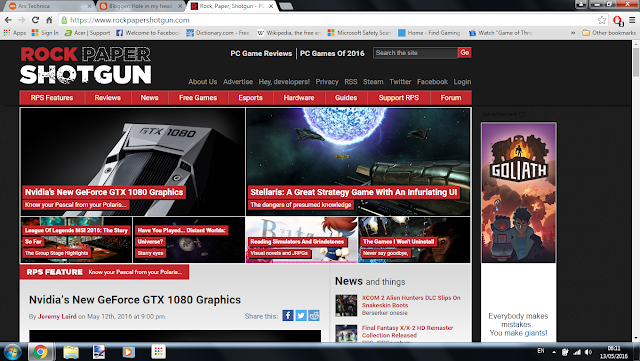Open the Privacy link
The width and height of the screenshot is (640, 361).
(327, 82)
